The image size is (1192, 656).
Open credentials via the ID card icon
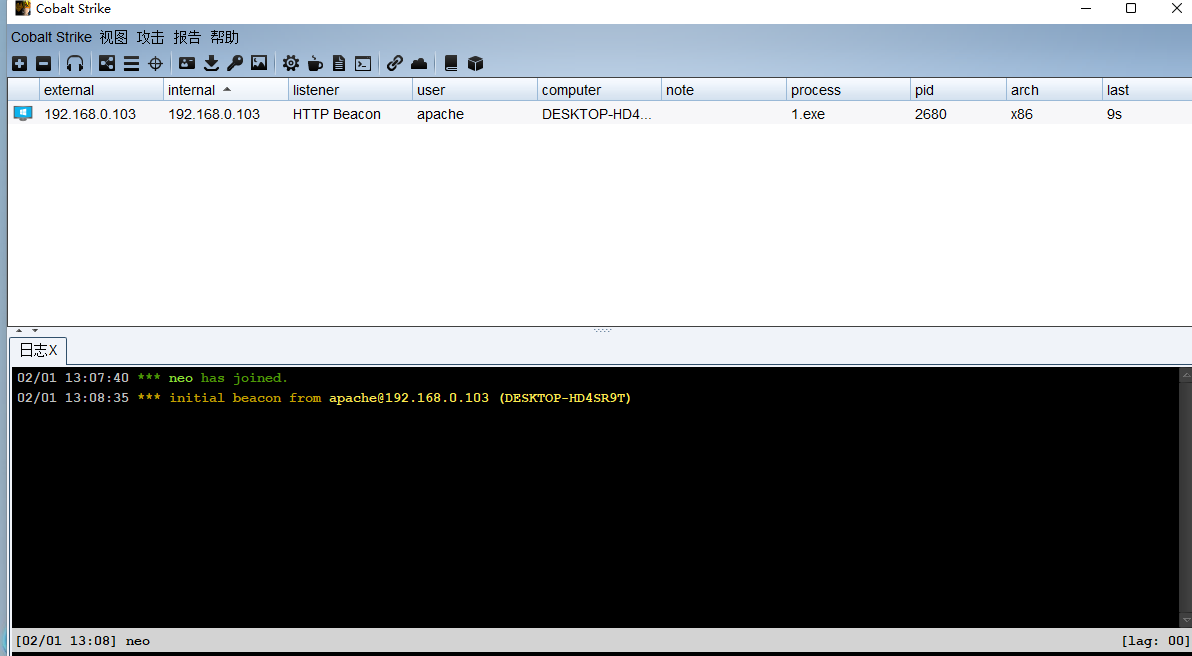tap(187, 64)
